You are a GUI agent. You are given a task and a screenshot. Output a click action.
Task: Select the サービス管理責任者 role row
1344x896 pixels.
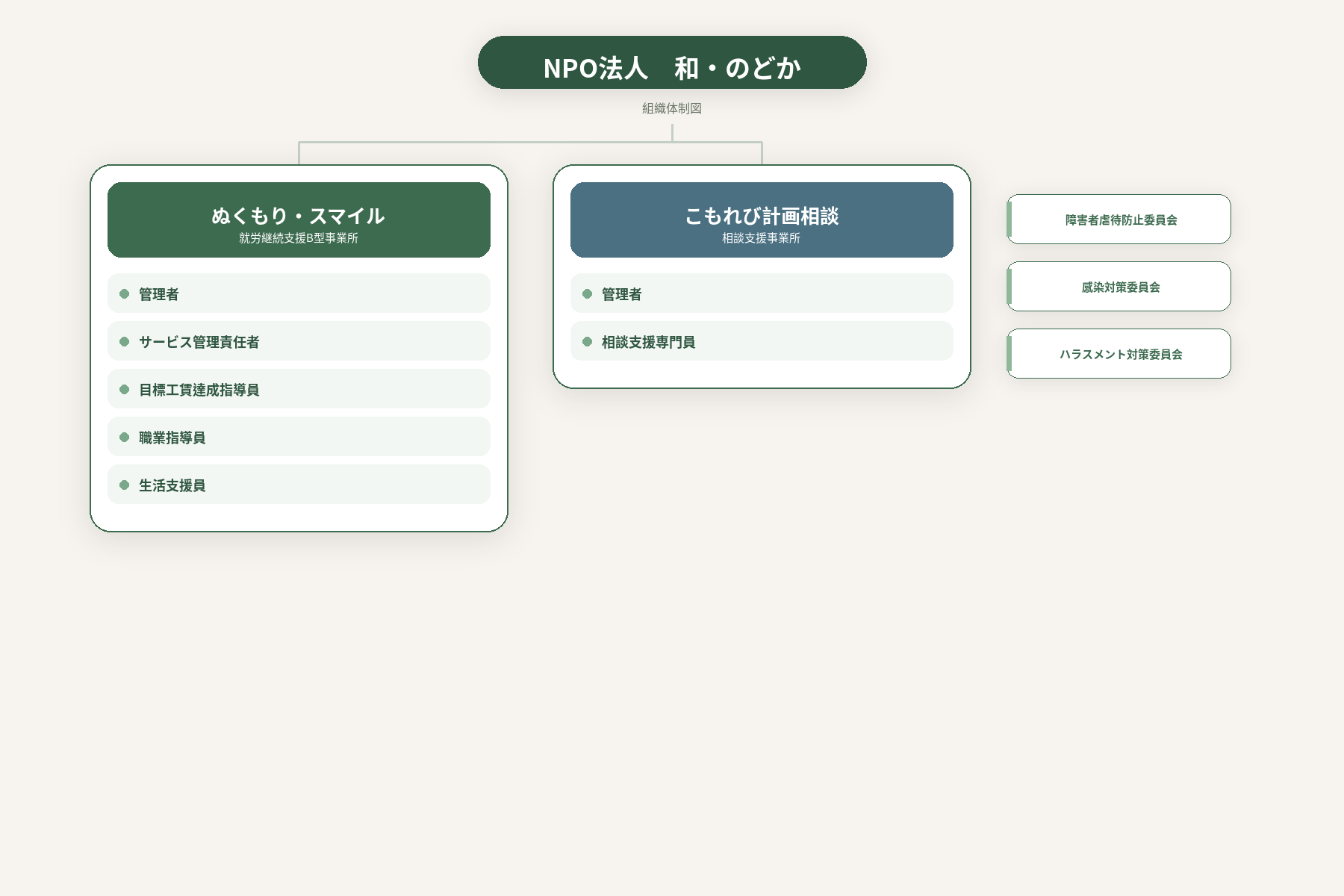299,341
